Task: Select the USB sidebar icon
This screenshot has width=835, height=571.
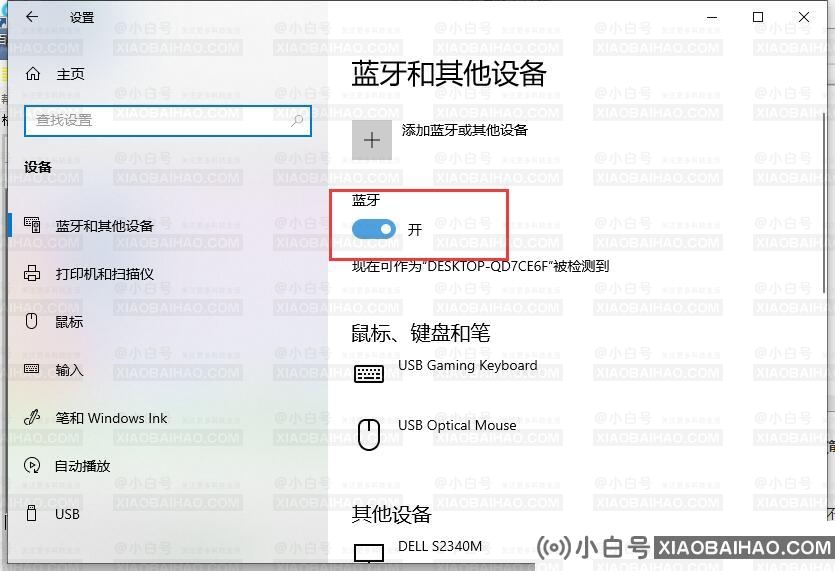Action: click(32, 513)
